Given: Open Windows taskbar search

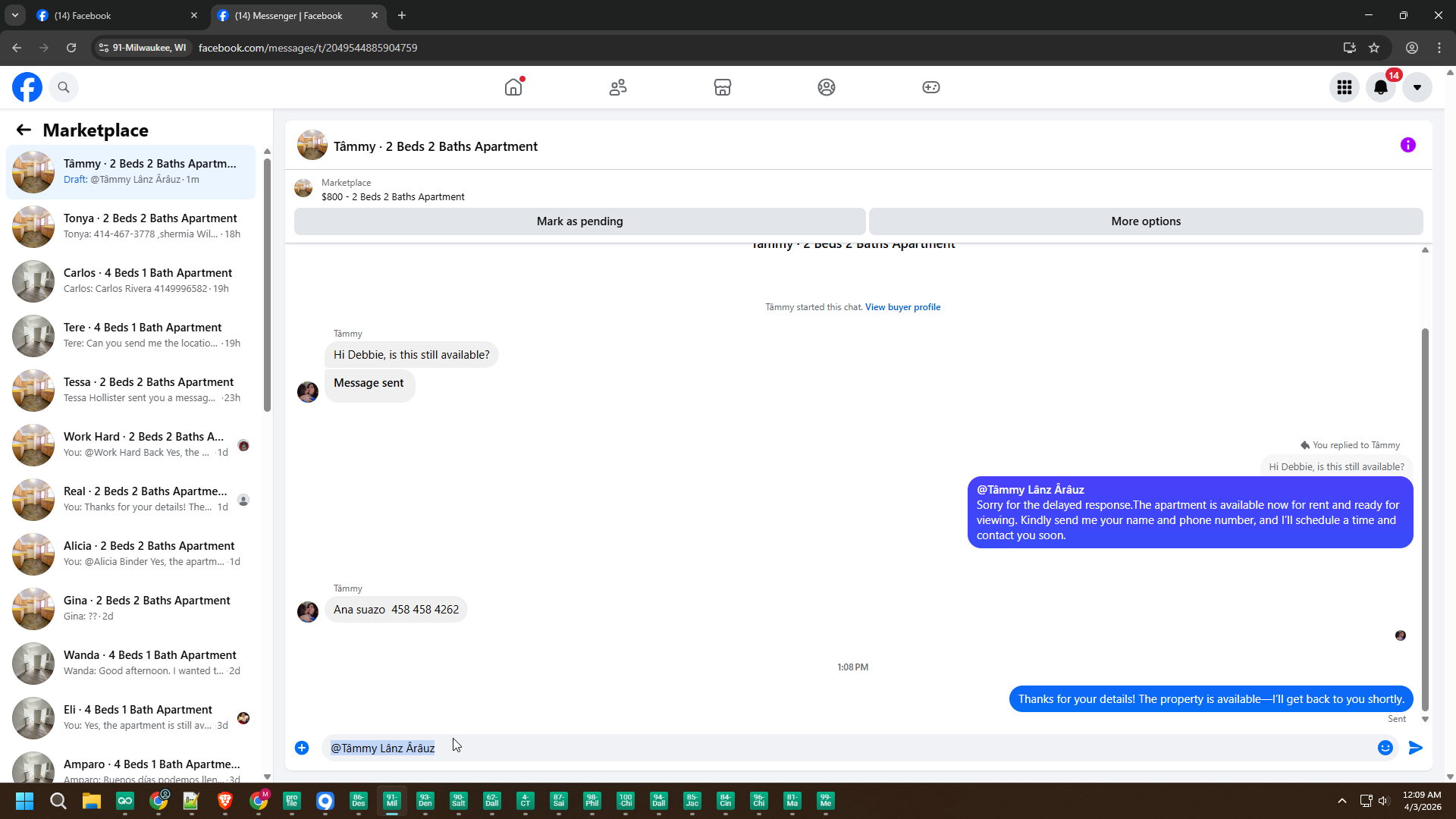Looking at the screenshot, I should click(58, 801).
